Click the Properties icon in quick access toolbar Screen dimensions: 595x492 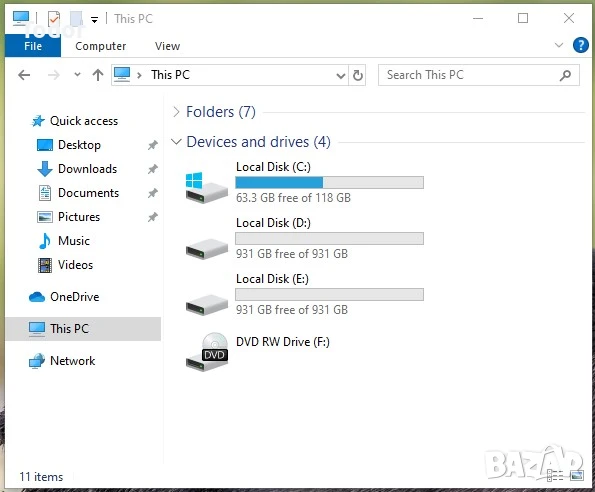tap(54, 18)
